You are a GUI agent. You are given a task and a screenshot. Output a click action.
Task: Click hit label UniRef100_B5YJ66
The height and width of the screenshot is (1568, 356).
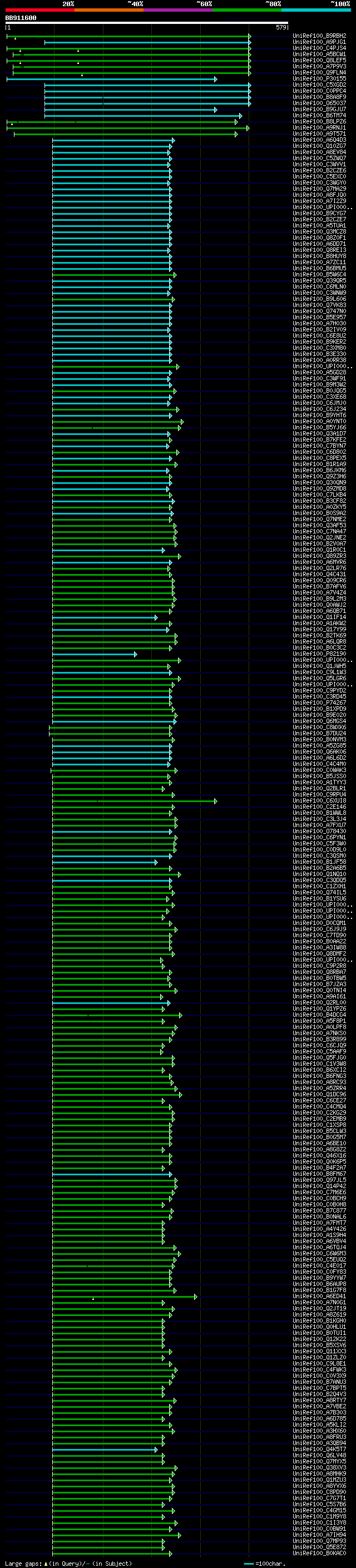(319, 427)
